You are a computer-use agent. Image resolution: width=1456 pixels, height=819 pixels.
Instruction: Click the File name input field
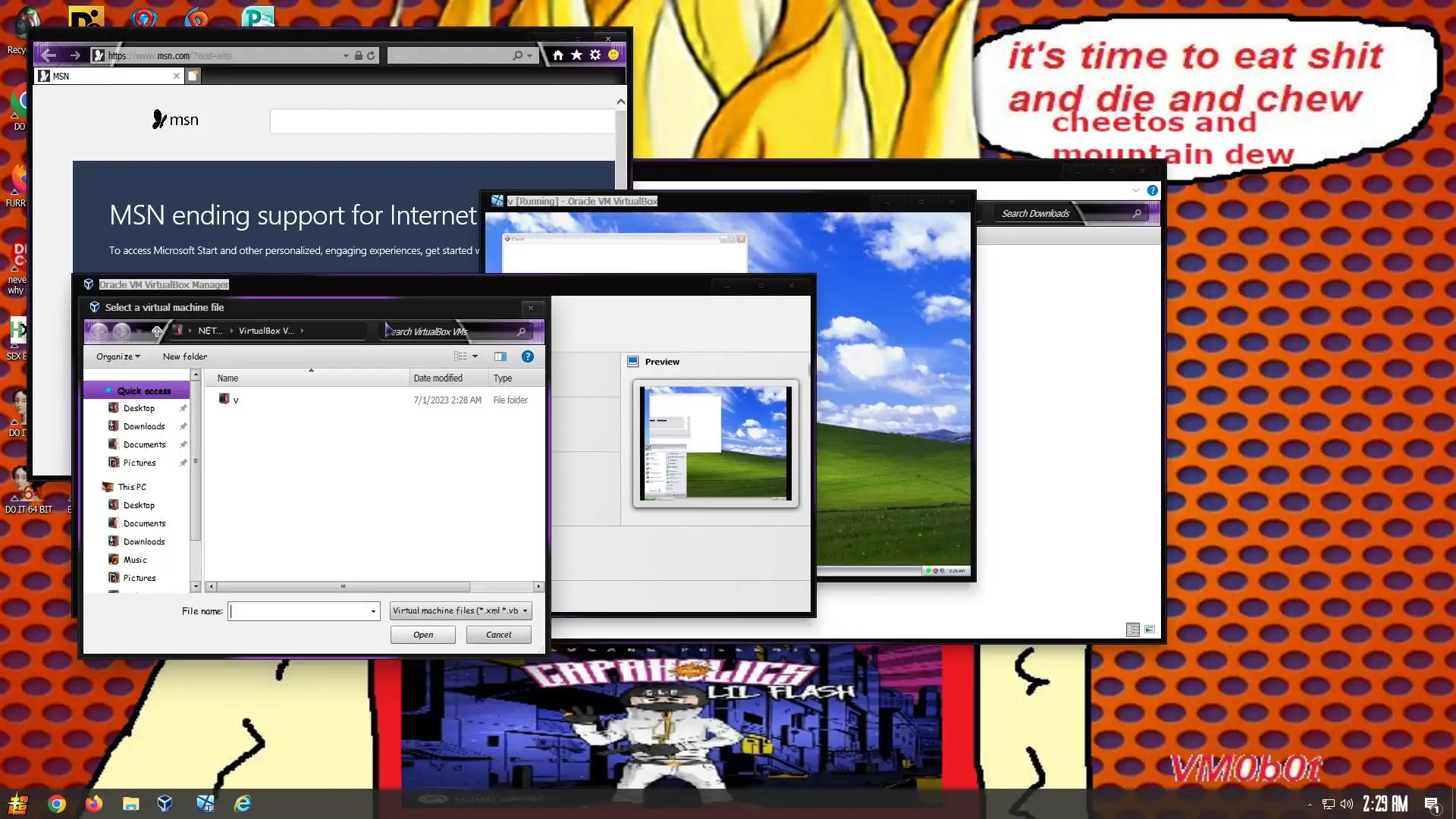300,611
